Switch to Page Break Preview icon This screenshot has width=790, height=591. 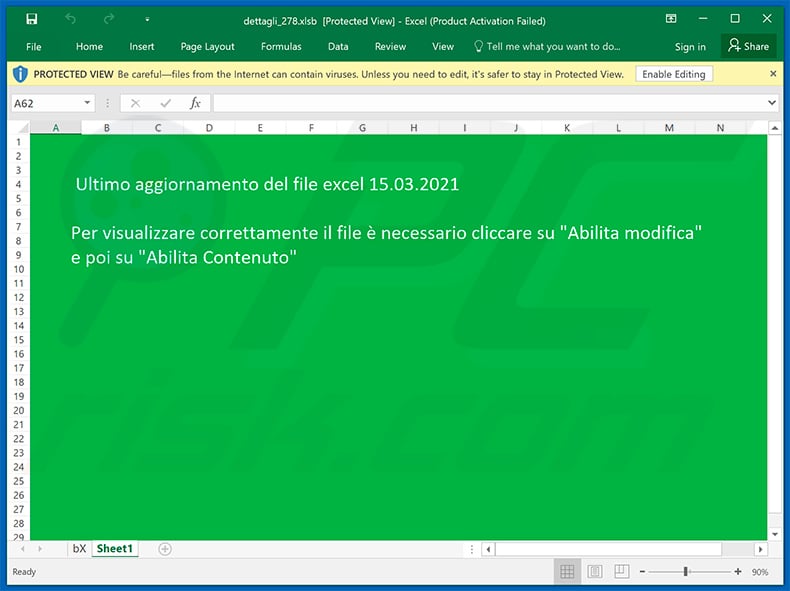point(622,572)
